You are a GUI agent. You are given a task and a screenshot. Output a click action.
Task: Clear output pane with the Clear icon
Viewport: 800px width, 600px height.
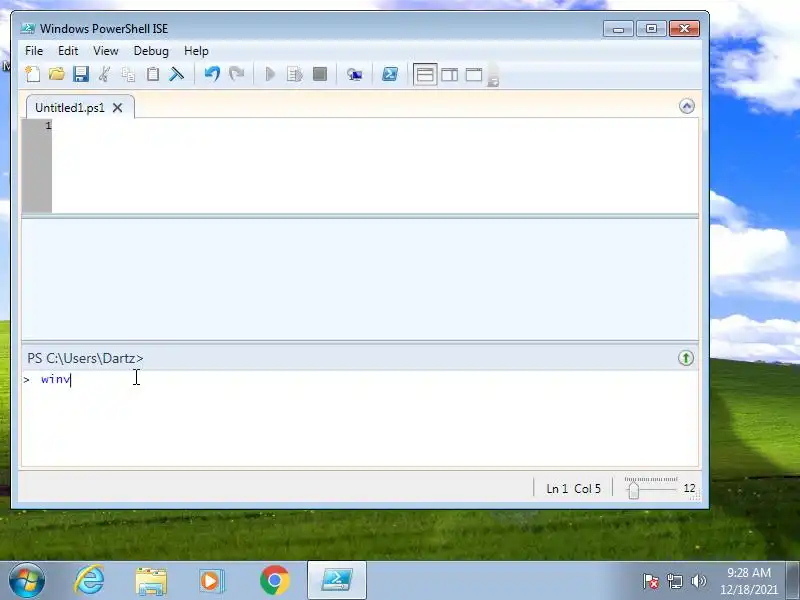click(x=177, y=74)
